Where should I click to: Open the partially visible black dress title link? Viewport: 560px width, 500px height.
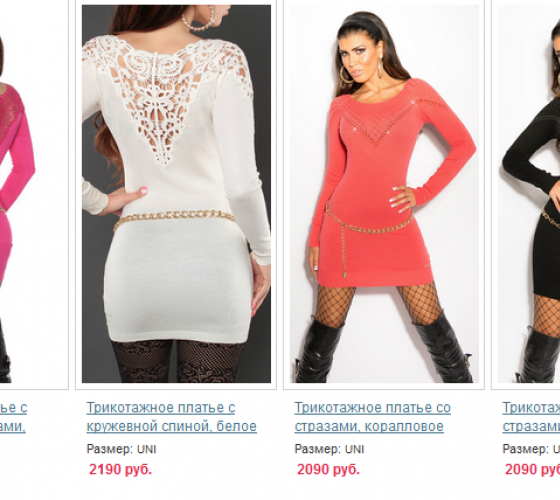click(531, 417)
